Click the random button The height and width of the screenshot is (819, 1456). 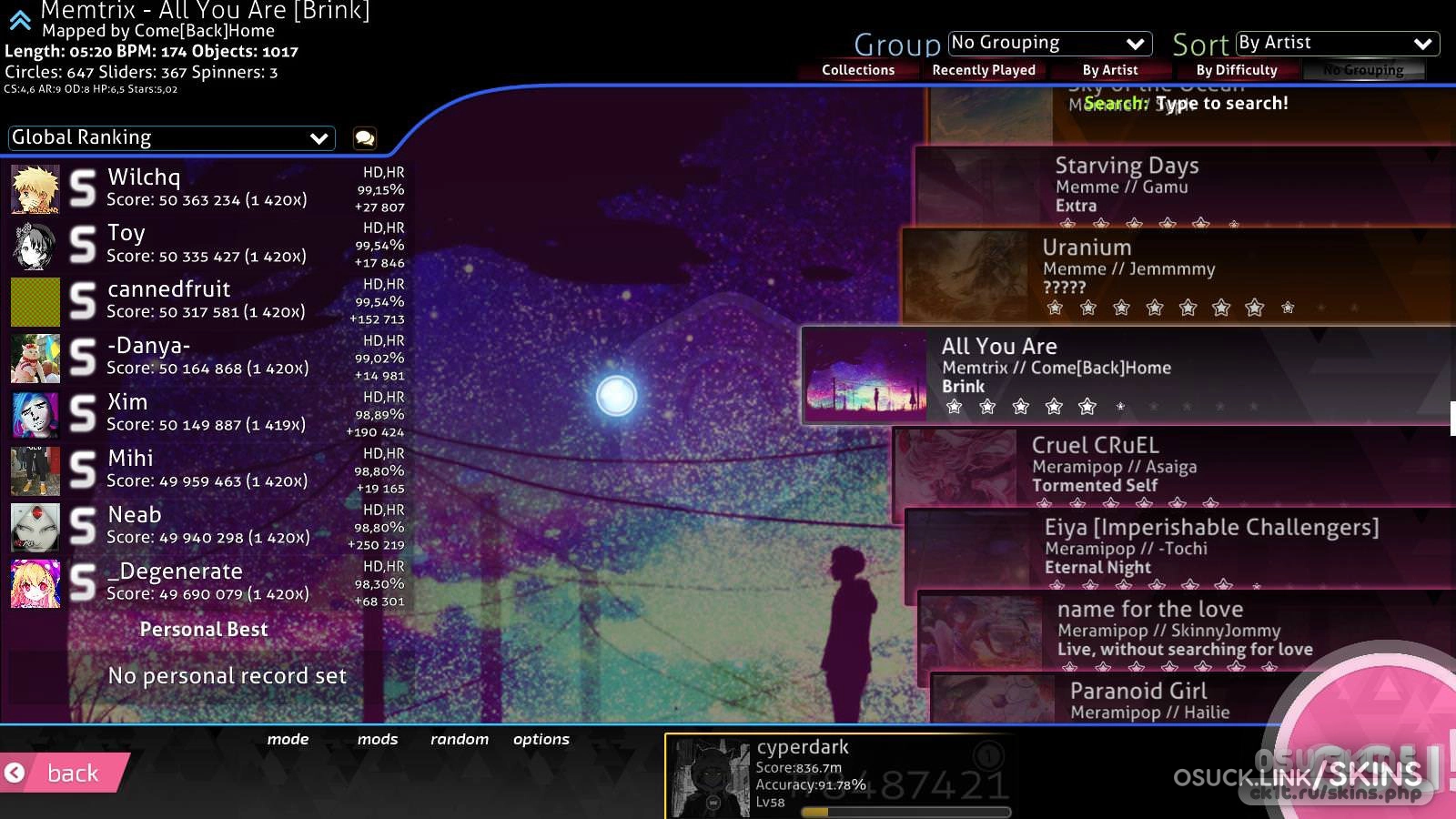[x=460, y=739]
